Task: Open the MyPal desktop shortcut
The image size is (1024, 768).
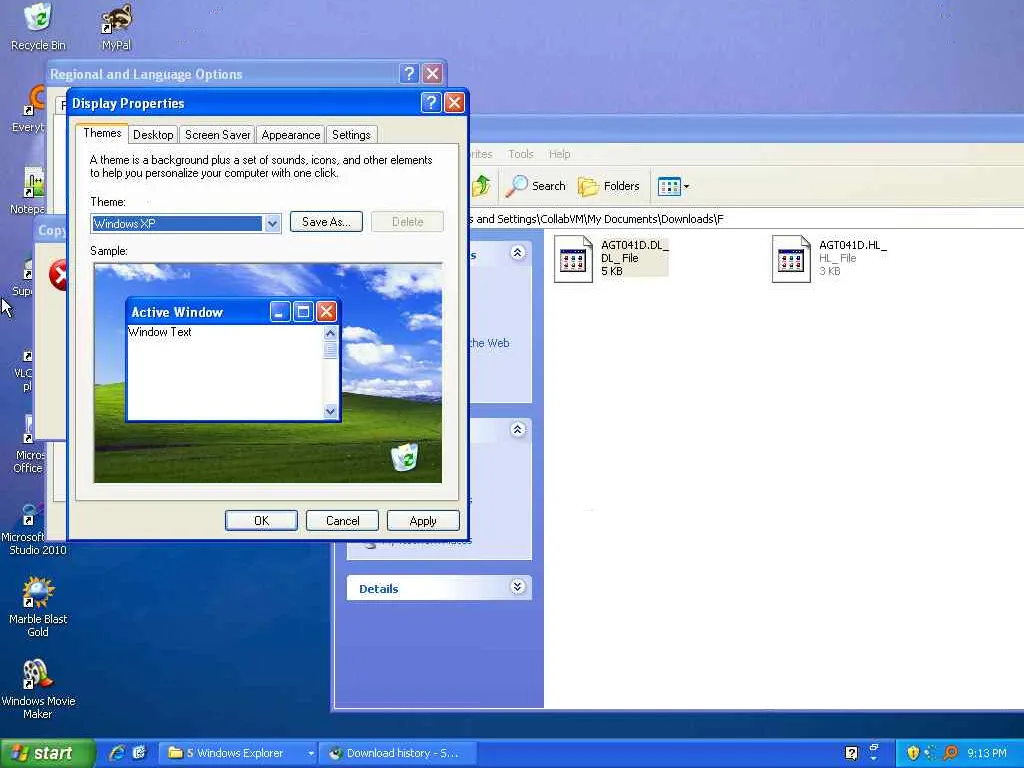Action: coord(116,26)
